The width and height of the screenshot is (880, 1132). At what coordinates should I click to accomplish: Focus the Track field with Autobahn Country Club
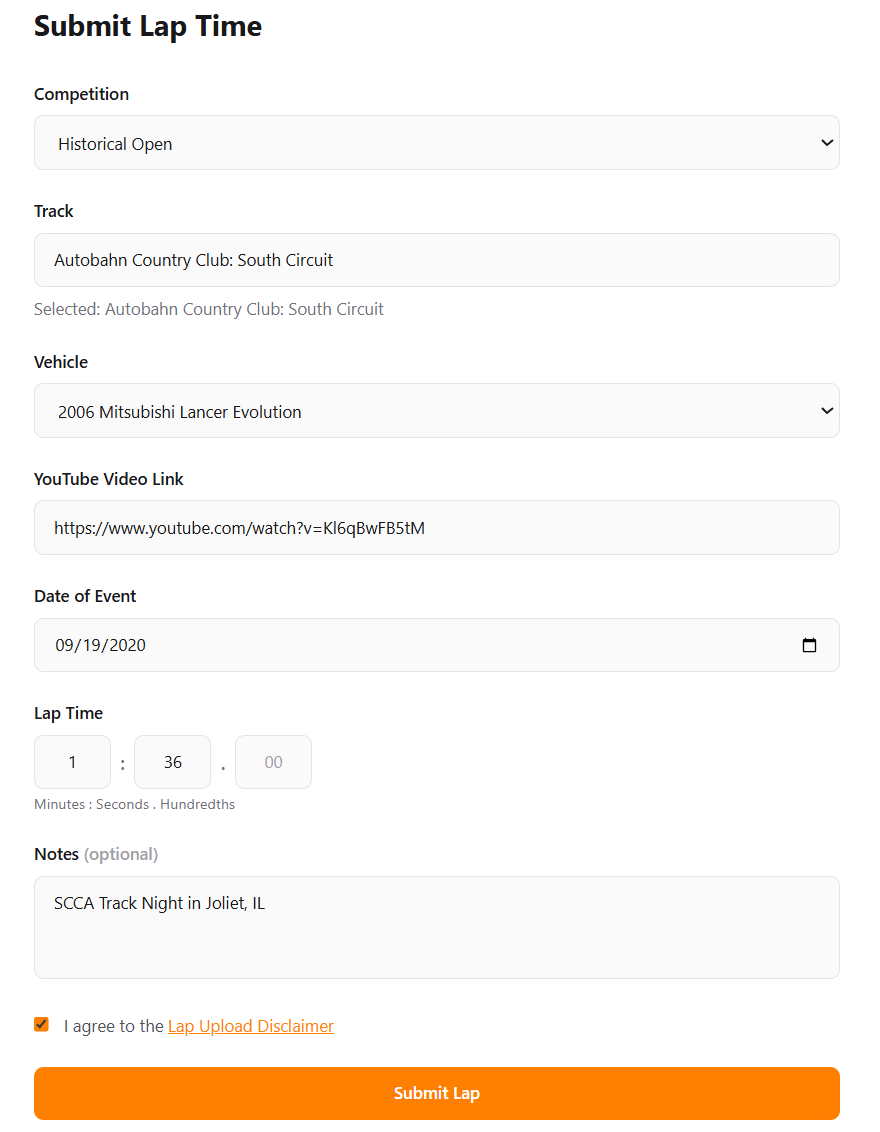point(436,260)
